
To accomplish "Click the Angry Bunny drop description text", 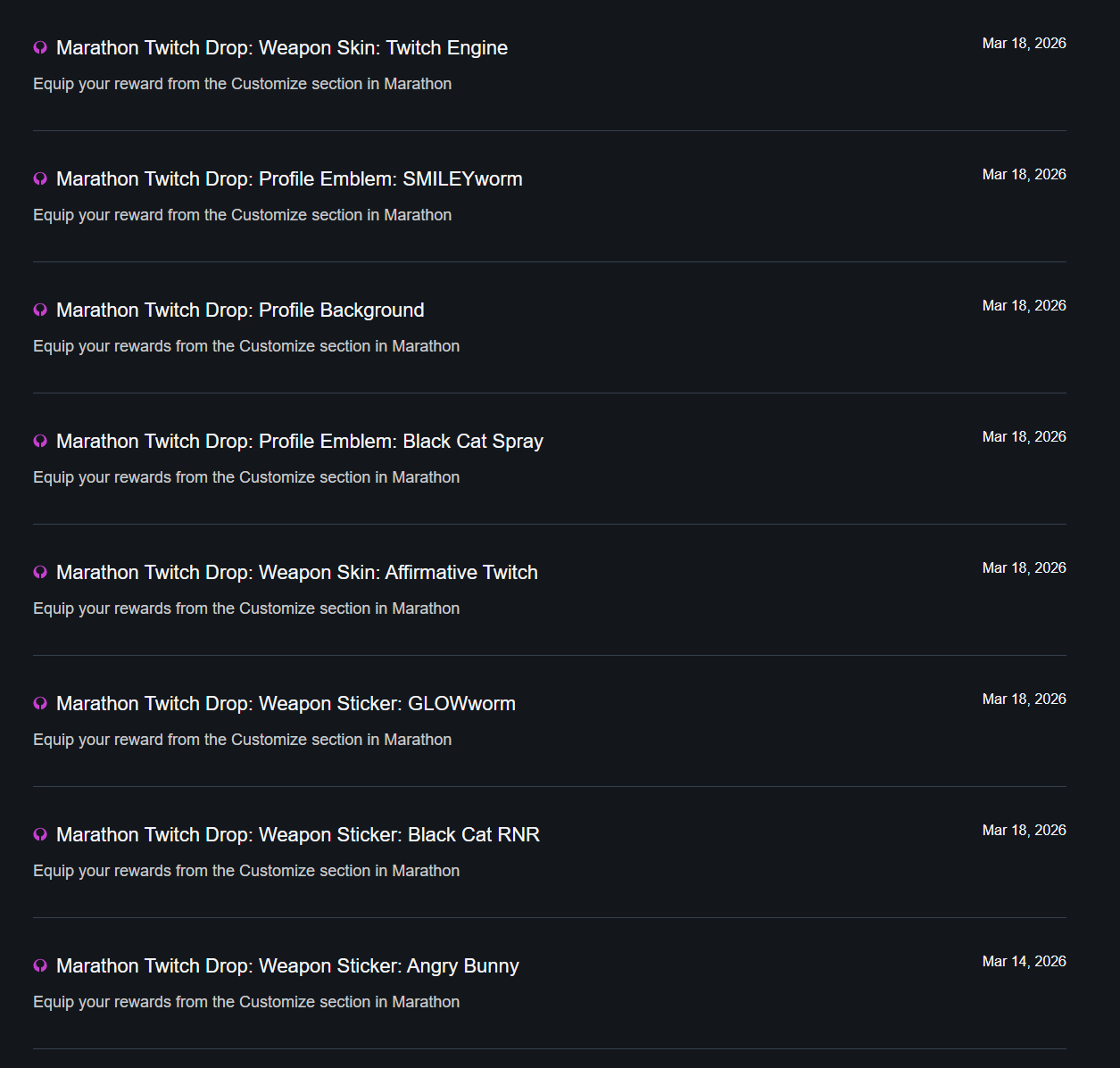I will point(246,1002).
